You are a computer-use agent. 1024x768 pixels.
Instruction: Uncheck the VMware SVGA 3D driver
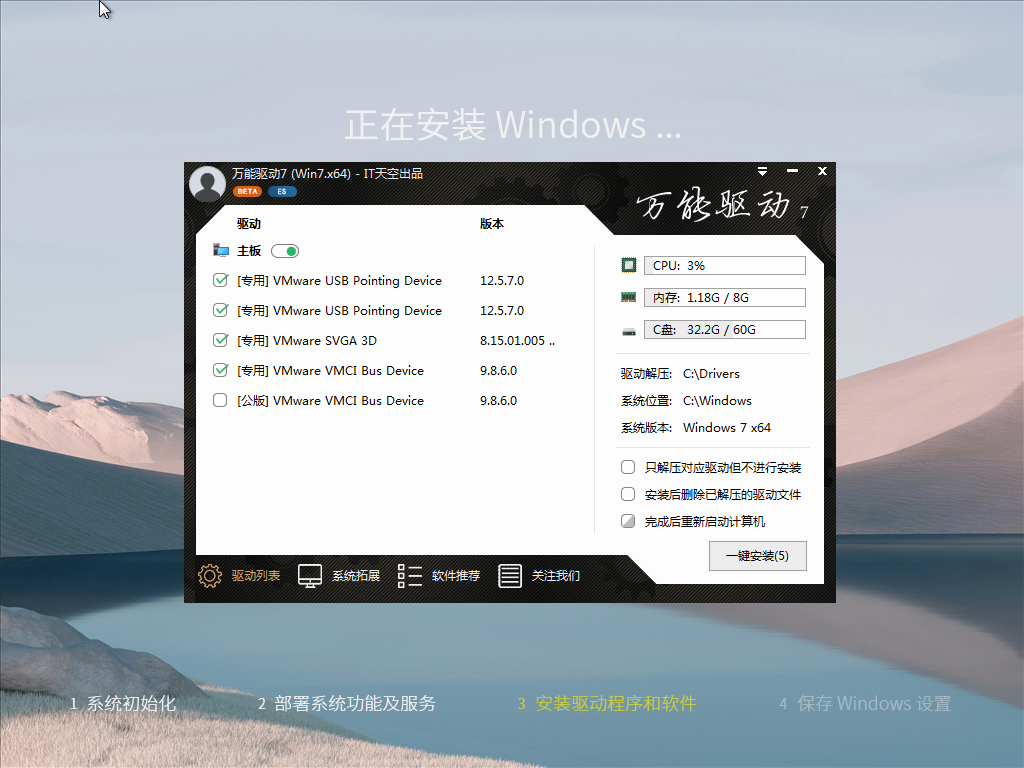point(221,341)
